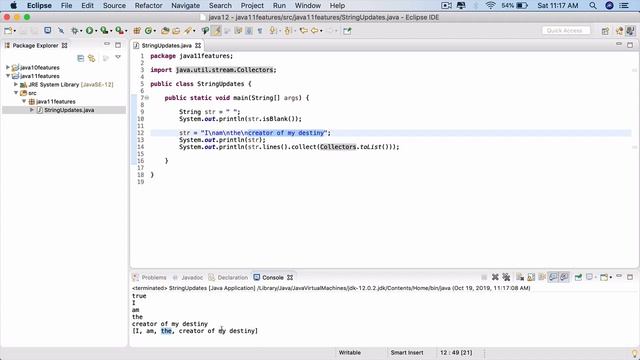Click the Search flashlight toolbar icon
The image size is (640, 360).
point(188,31)
